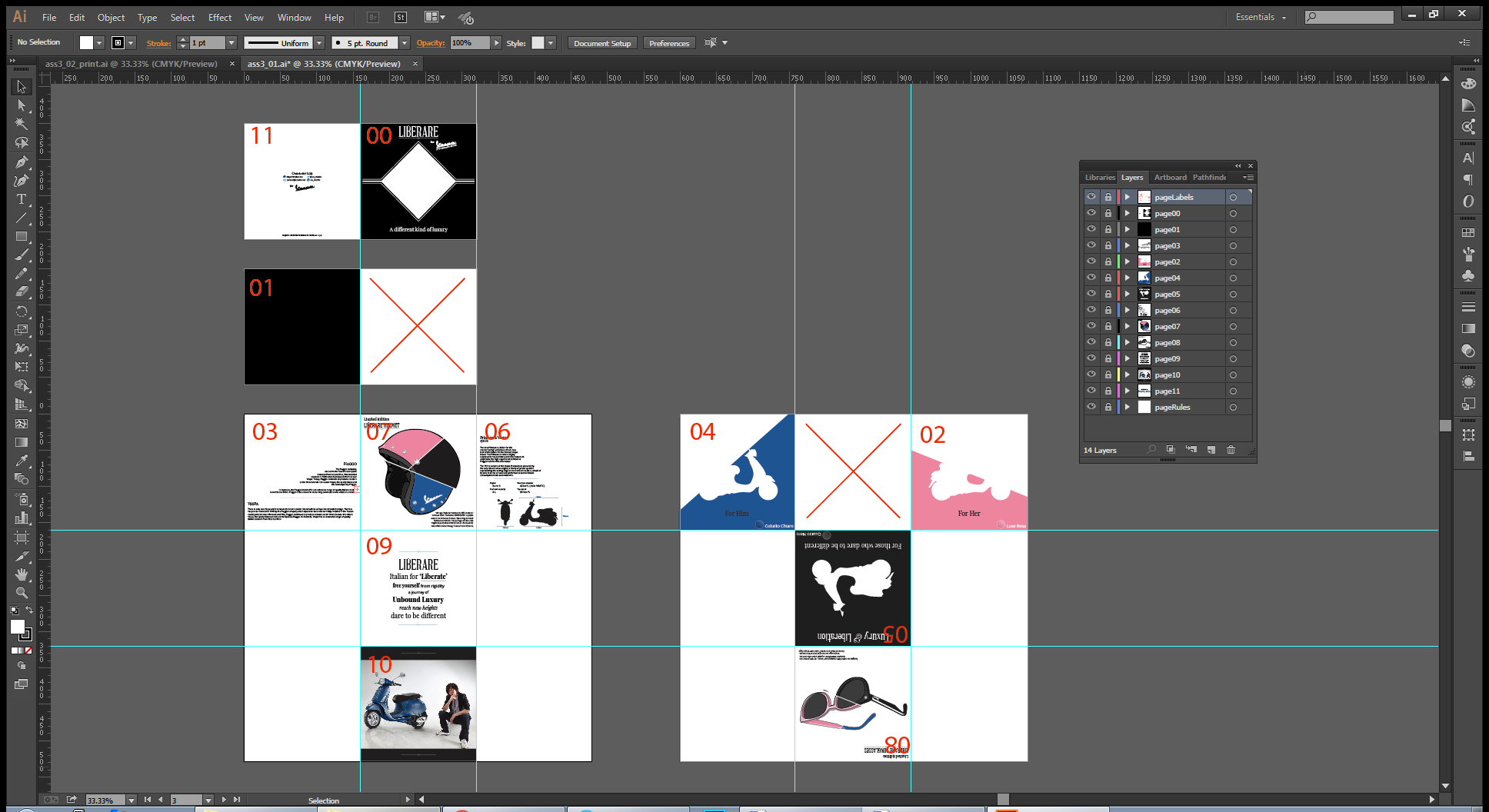Select the Gradient tool
This screenshot has height=812, width=1489.
tap(22, 442)
